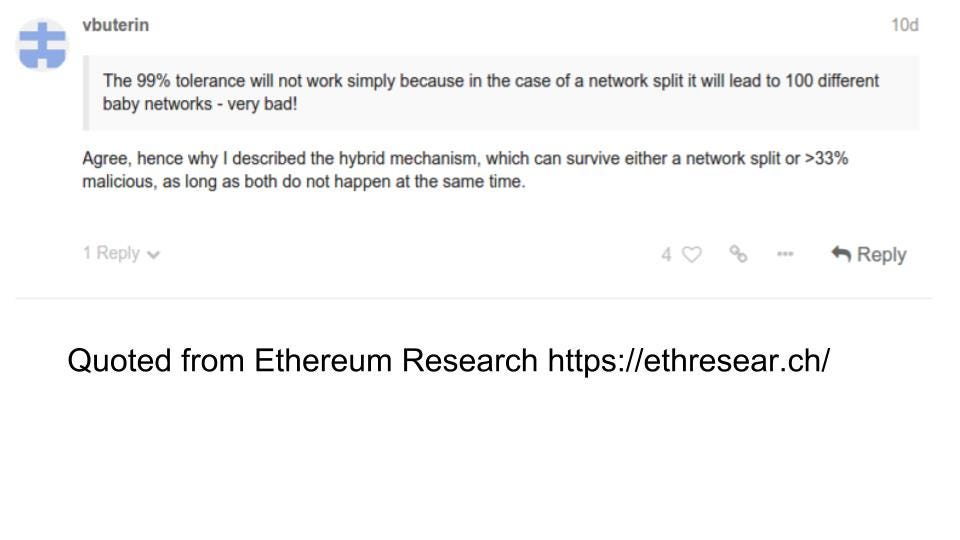Click the gray left bar of quote

pyautogui.click(x=86, y=93)
